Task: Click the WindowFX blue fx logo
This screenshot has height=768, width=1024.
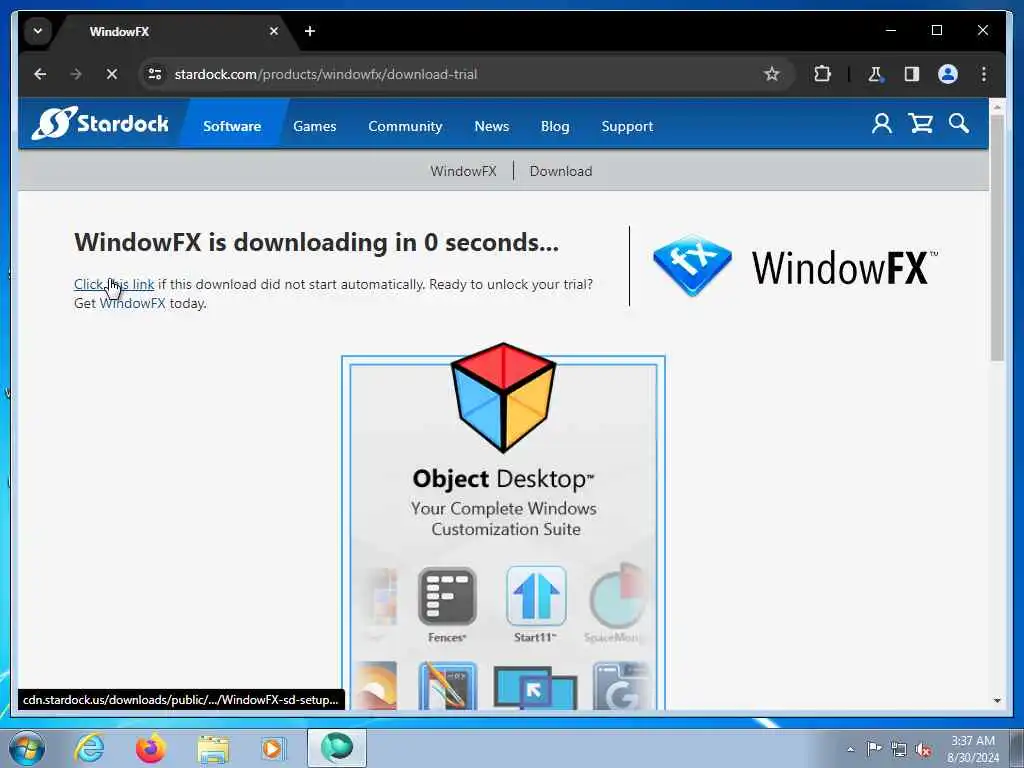Action: pos(692,266)
